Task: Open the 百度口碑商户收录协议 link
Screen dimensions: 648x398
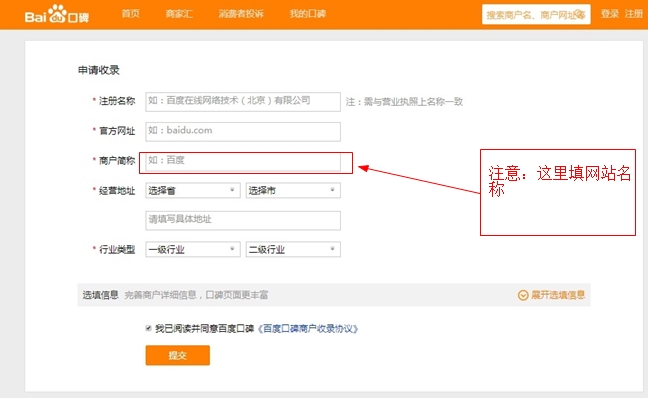Action: coord(308,329)
